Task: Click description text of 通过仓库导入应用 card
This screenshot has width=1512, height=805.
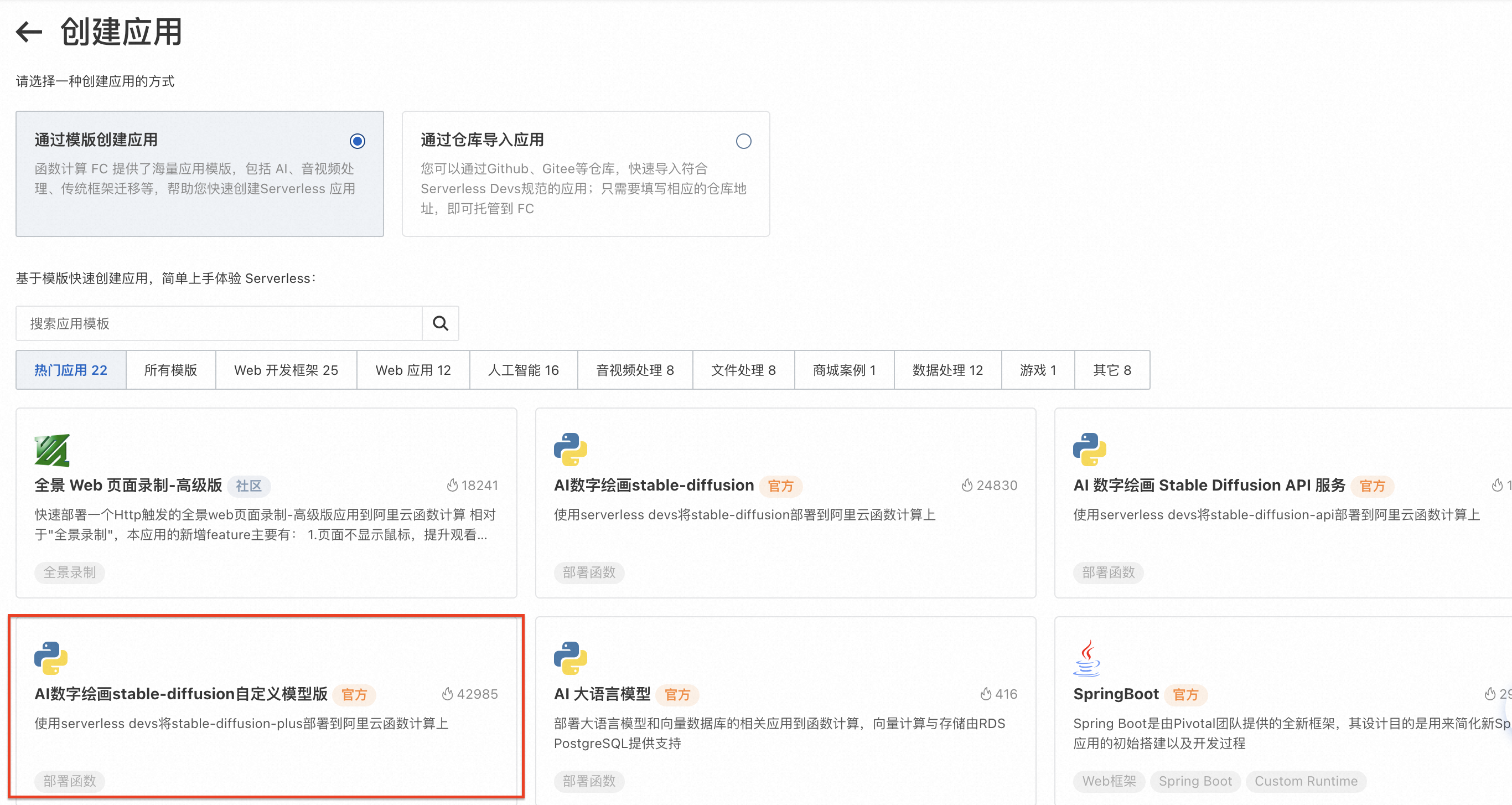Action: (583, 188)
